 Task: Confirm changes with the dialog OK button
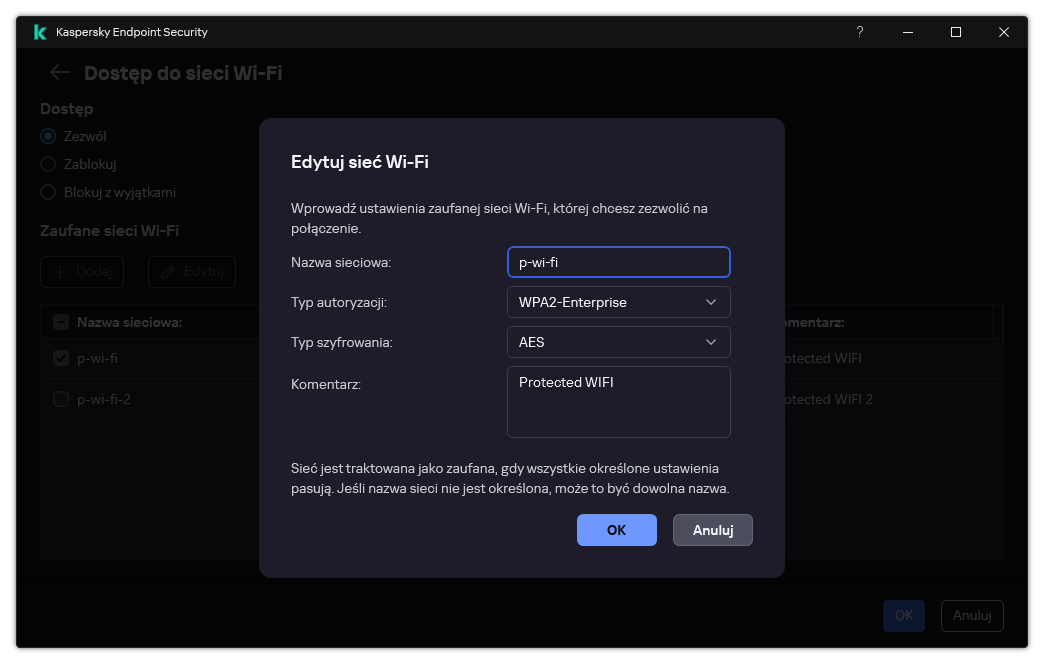(x=616, y=530)
